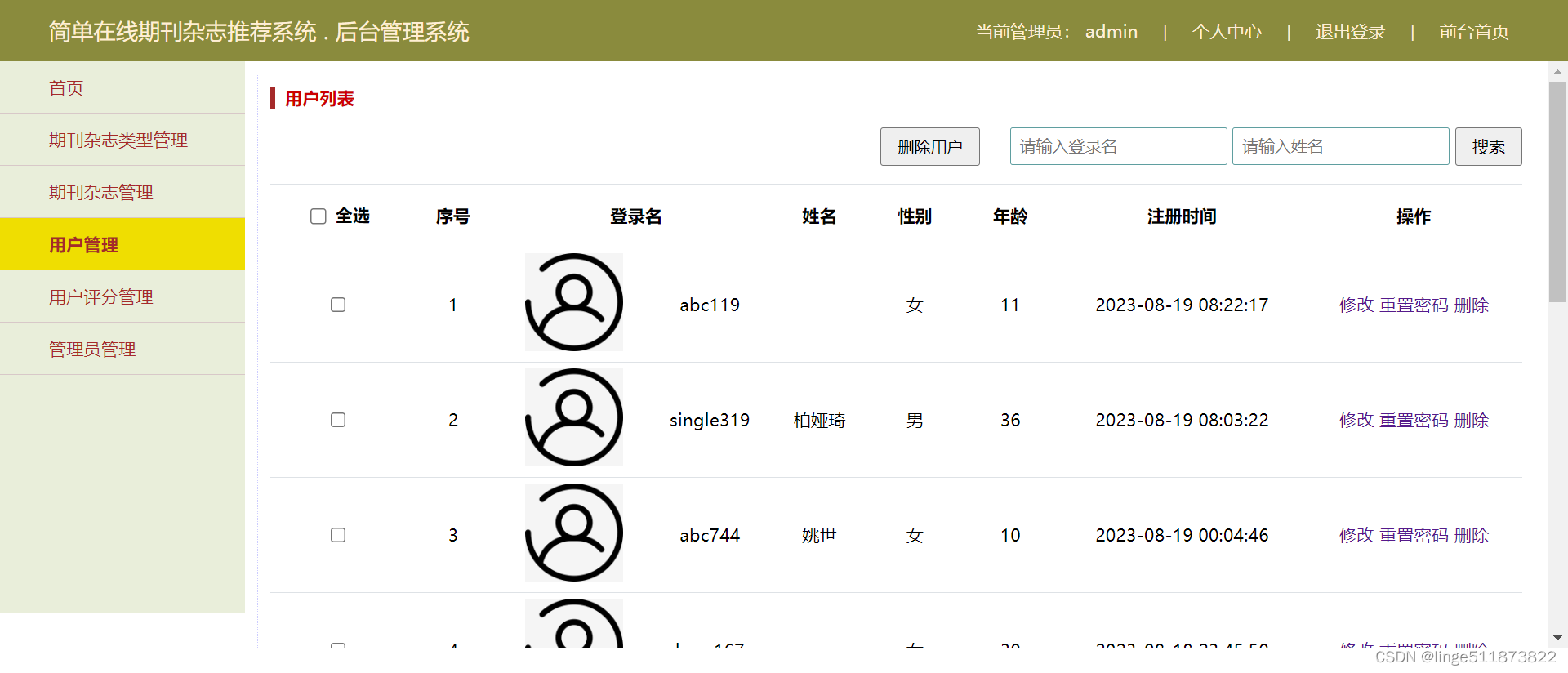Click the timestamp 2023-08-19 00:04:46
1568x673 pixels.
(x=1182, y=535)
